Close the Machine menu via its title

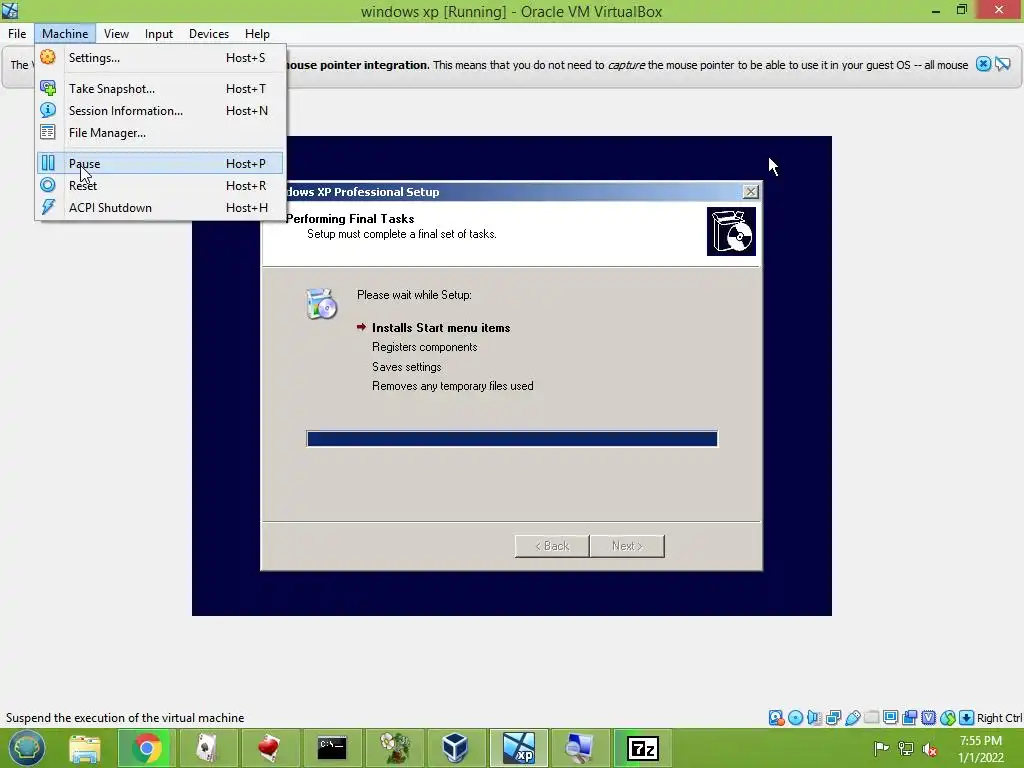point(65,33)
